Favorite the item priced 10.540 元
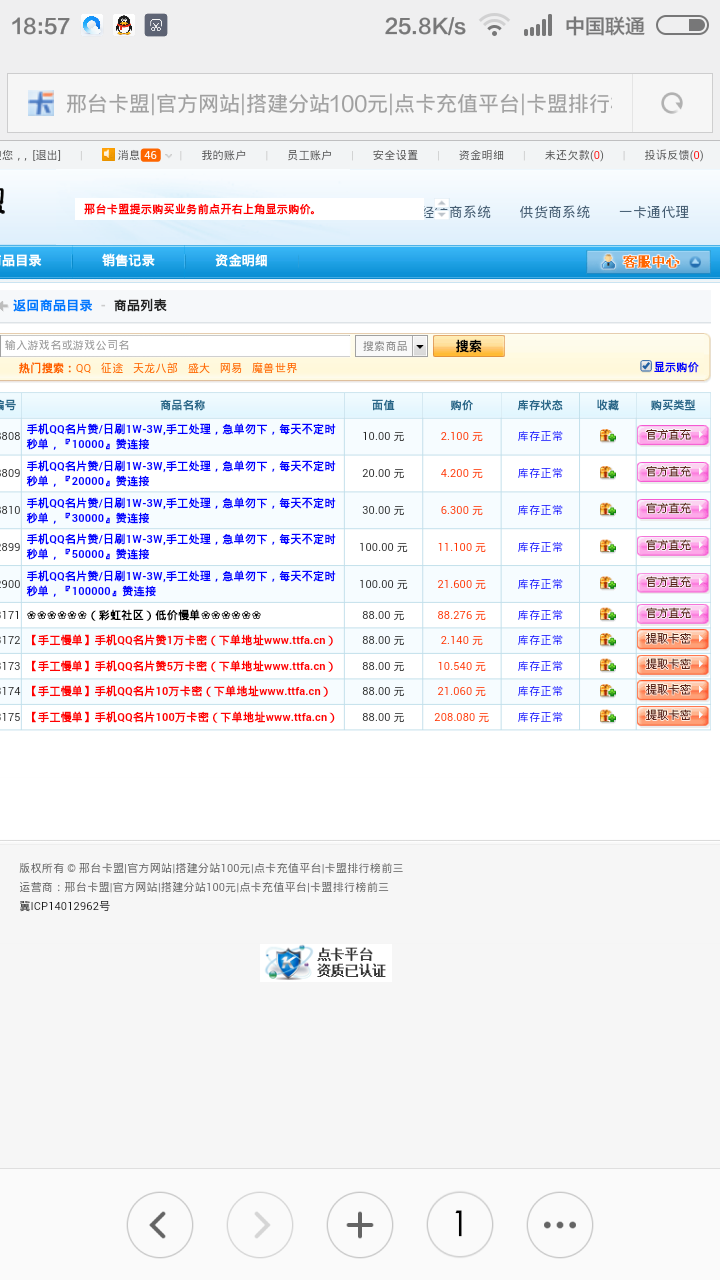Image resolution: width=720 pixels, height=1280 pixels. pyautogui.click(x=607, y=666)
